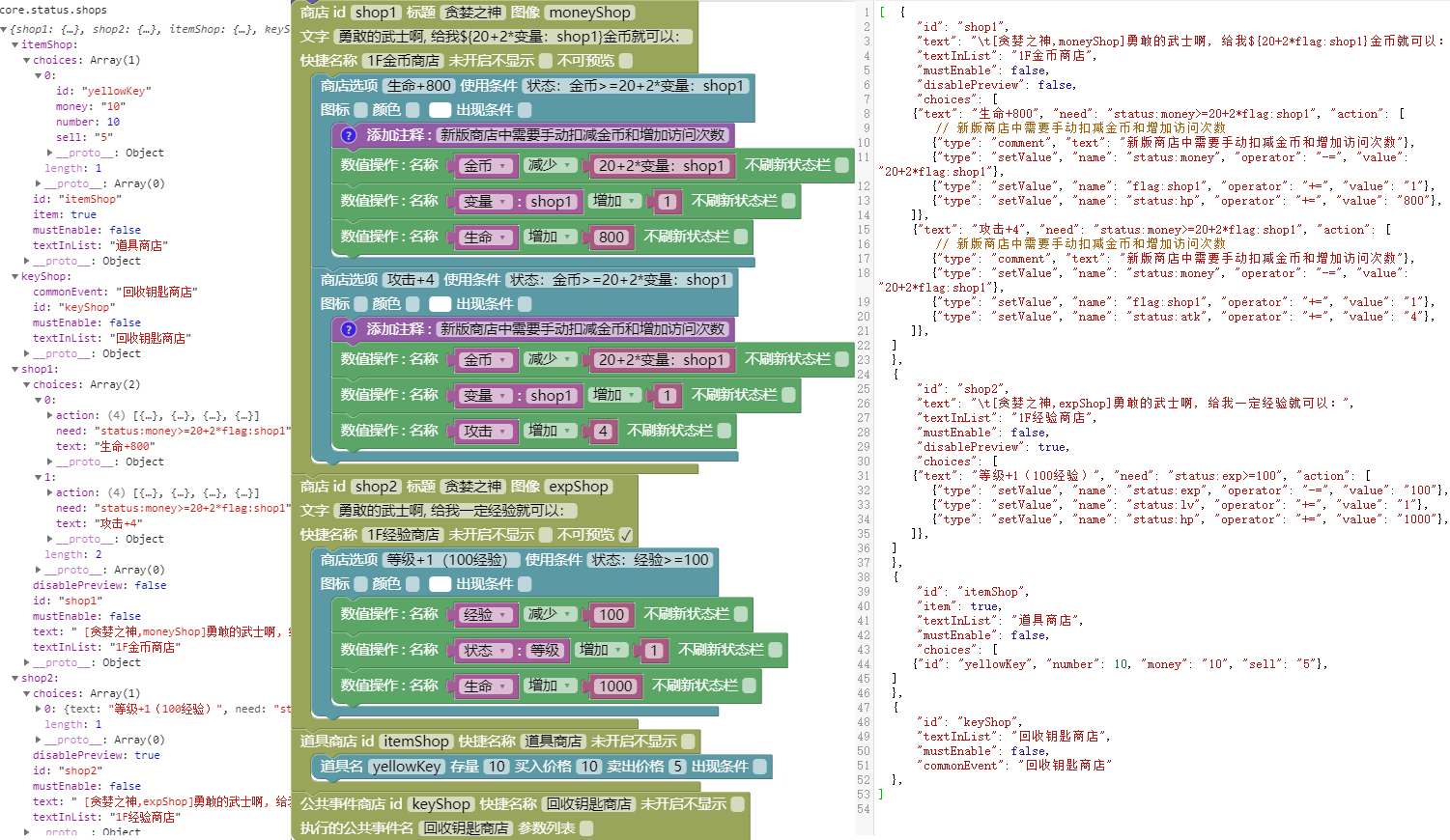Viewport: 1450px width, 840px height.
Task: Click the 800 value field in 生命 block
Action: (611, 238)
